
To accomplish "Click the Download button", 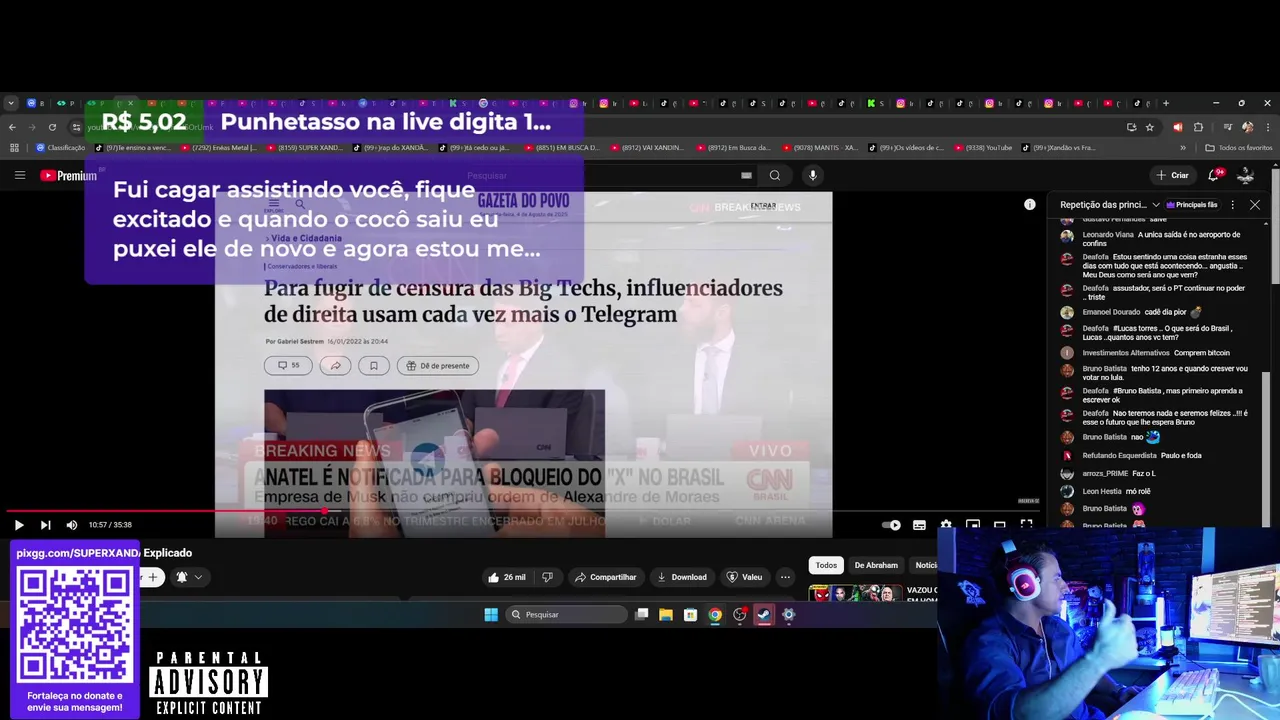I will pyautogui.click(x=682, y=577).
